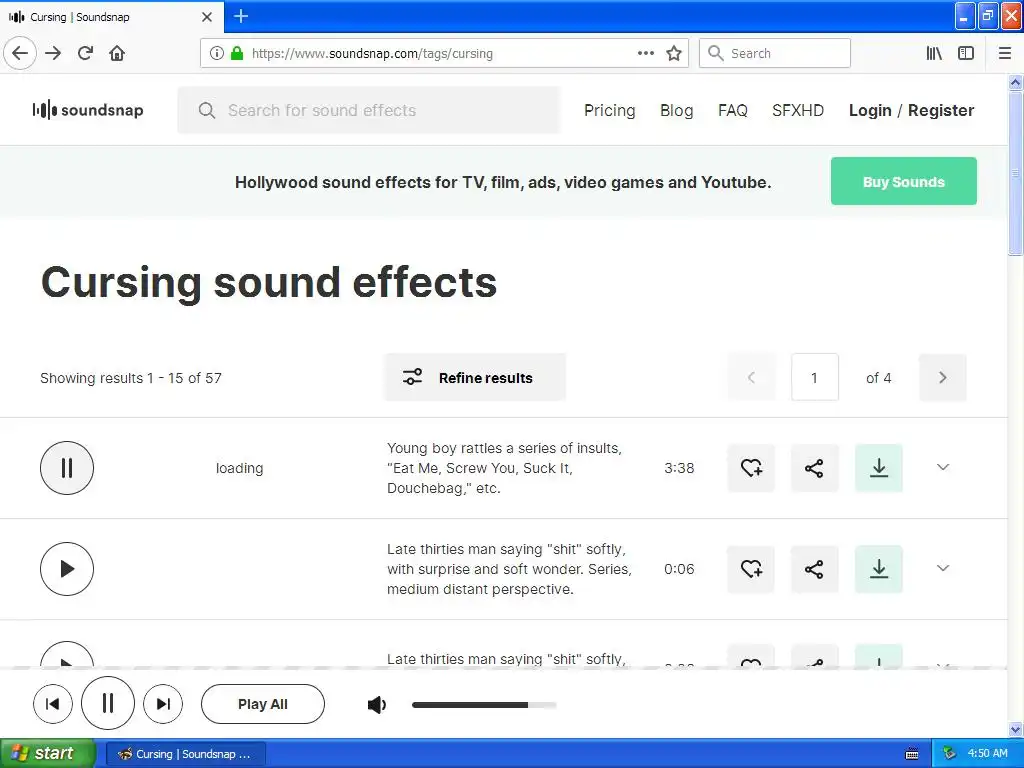The height and width of the screenshot is (768, 1024).
Task: Open the FAQ page
Action: tap(733, 110)
